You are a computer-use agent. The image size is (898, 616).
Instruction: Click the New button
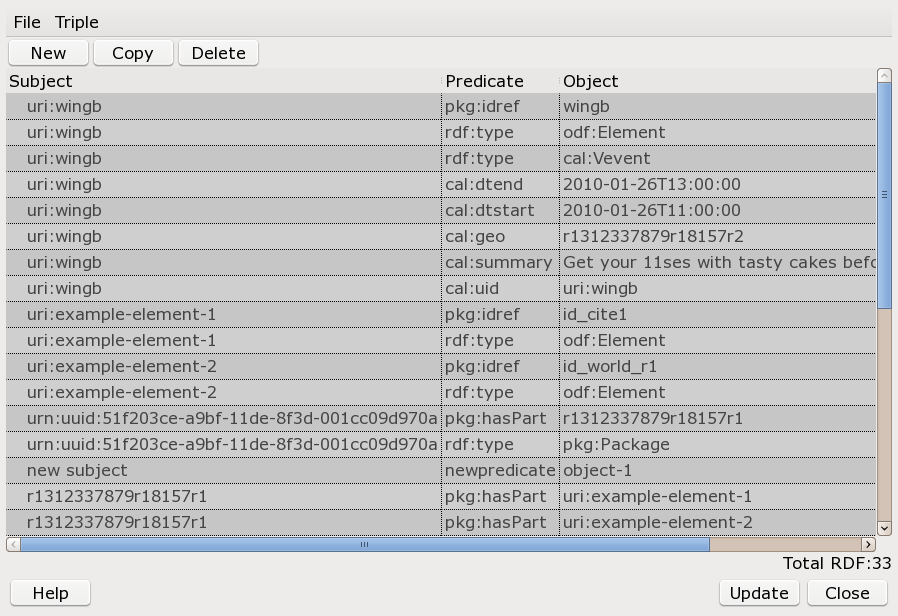coord(47,52)
